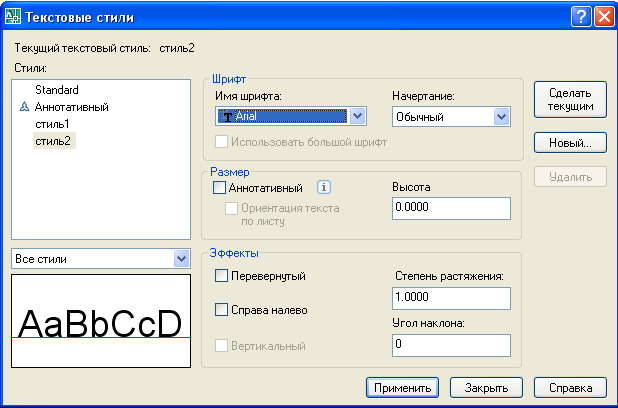Click the Справка button
The width and height of the screenshot is (618, 408).
(570, 388)
